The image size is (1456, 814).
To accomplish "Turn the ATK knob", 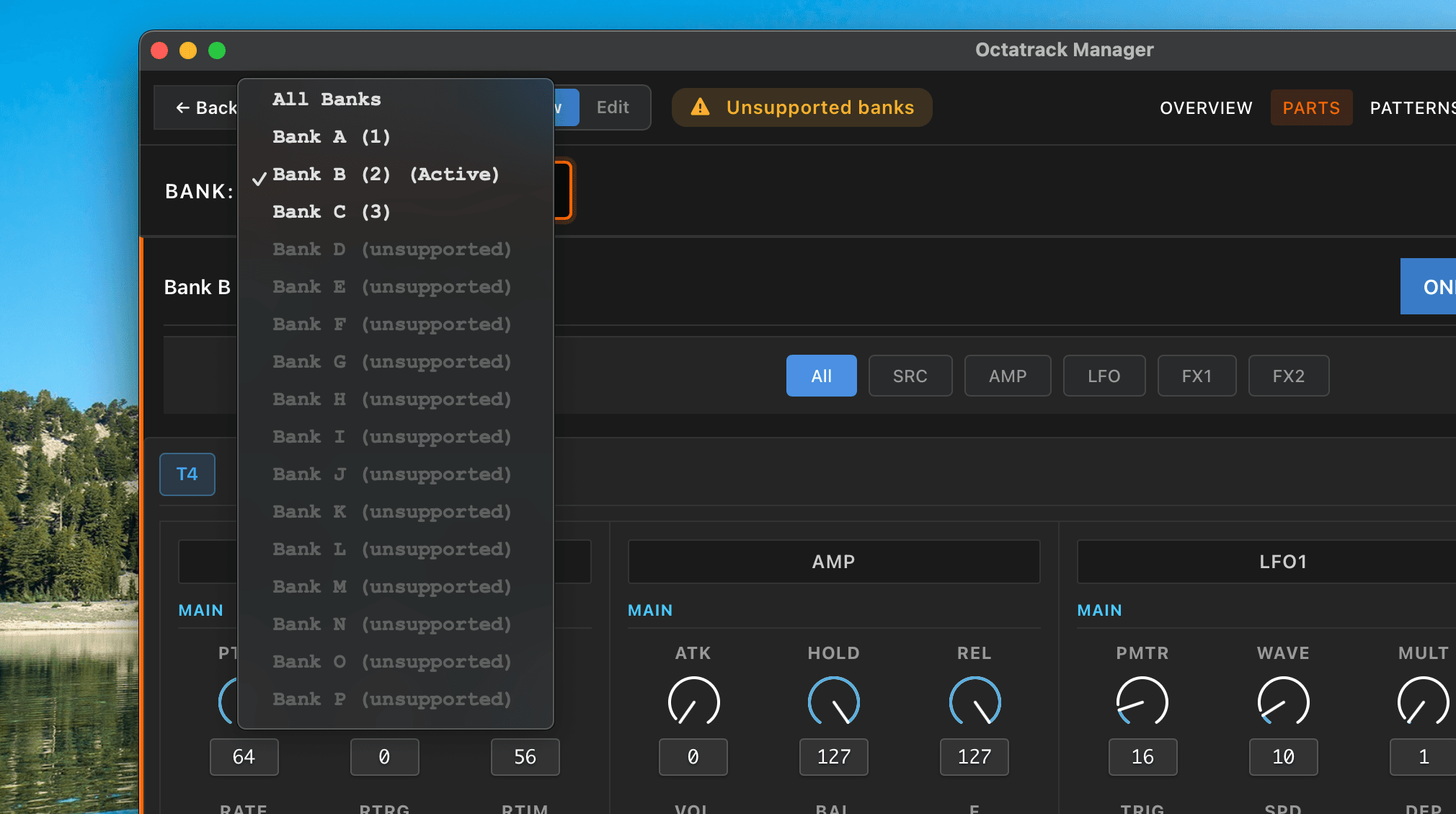I will tap(693, 701).
